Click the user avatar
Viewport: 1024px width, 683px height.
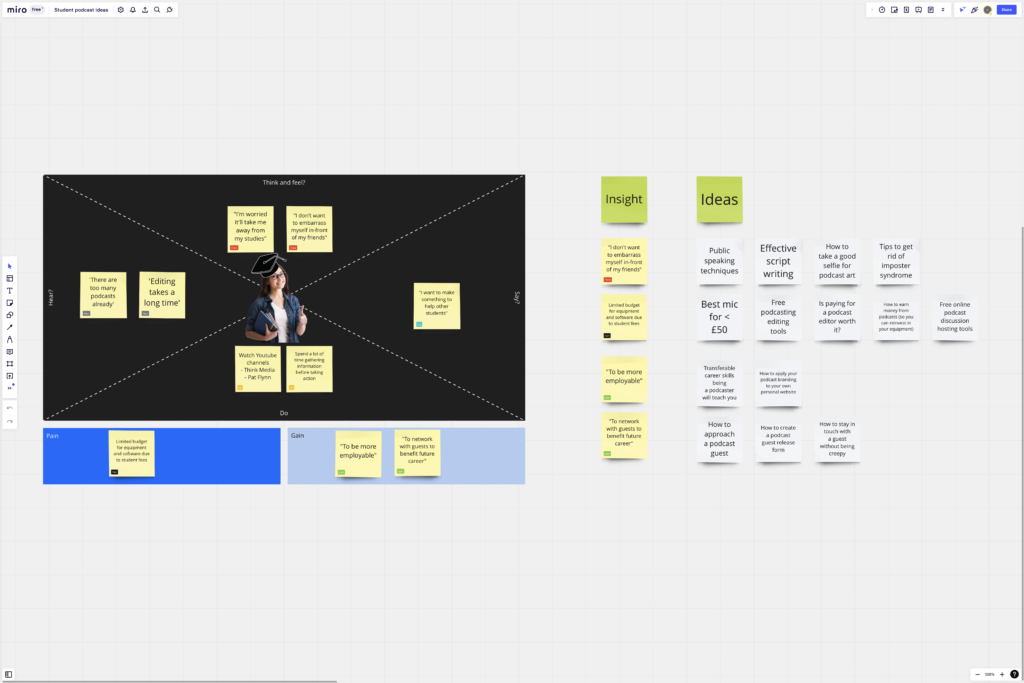point(987,10)
